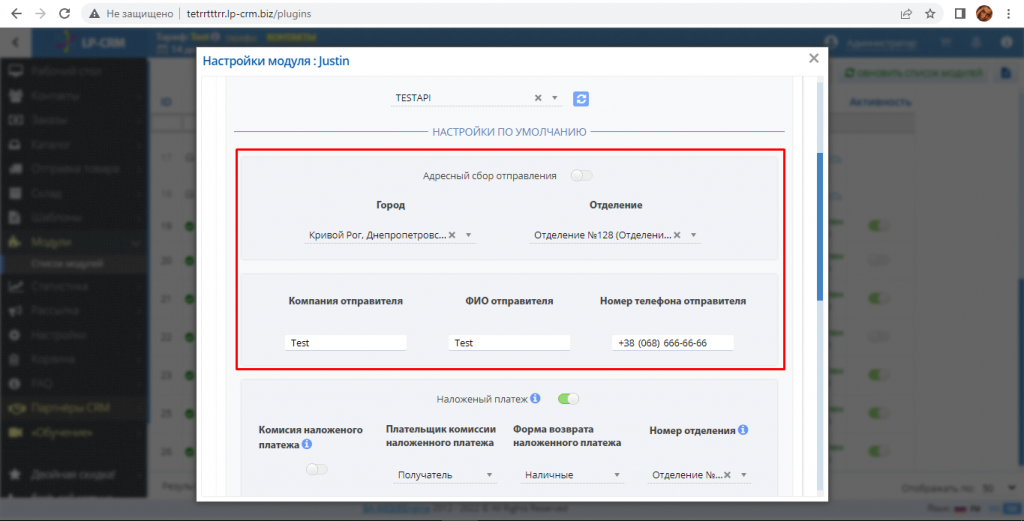Open the Плательщик комиссии dropdown showing Получатель
This screenshot has height=521, width=1024.
[x=445, y=475]
